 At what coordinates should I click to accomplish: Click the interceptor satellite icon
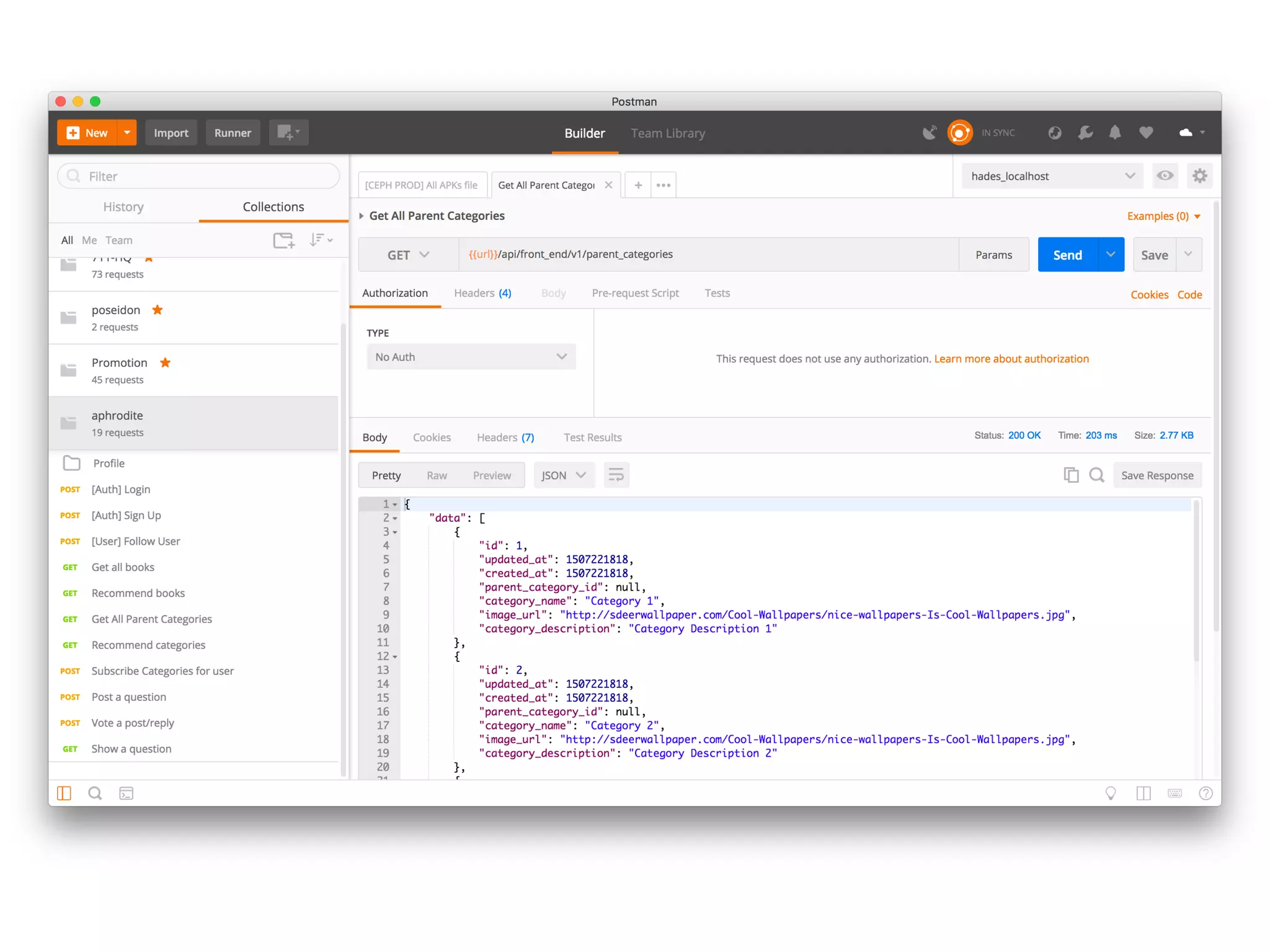click(x=929, y=133)
